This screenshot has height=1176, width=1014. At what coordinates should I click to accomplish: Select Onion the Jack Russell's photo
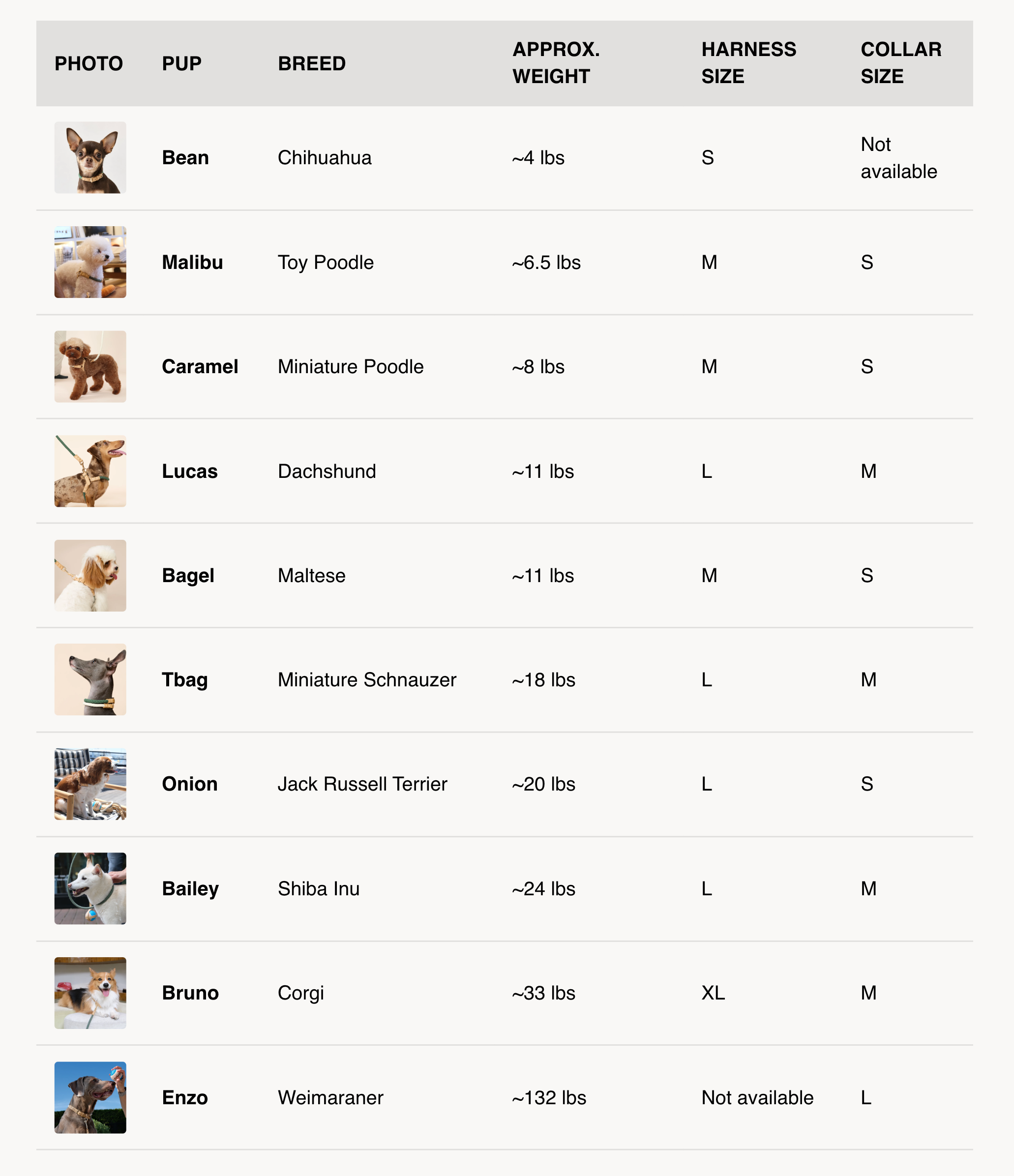pyautogui.click(x=90, y=784)
